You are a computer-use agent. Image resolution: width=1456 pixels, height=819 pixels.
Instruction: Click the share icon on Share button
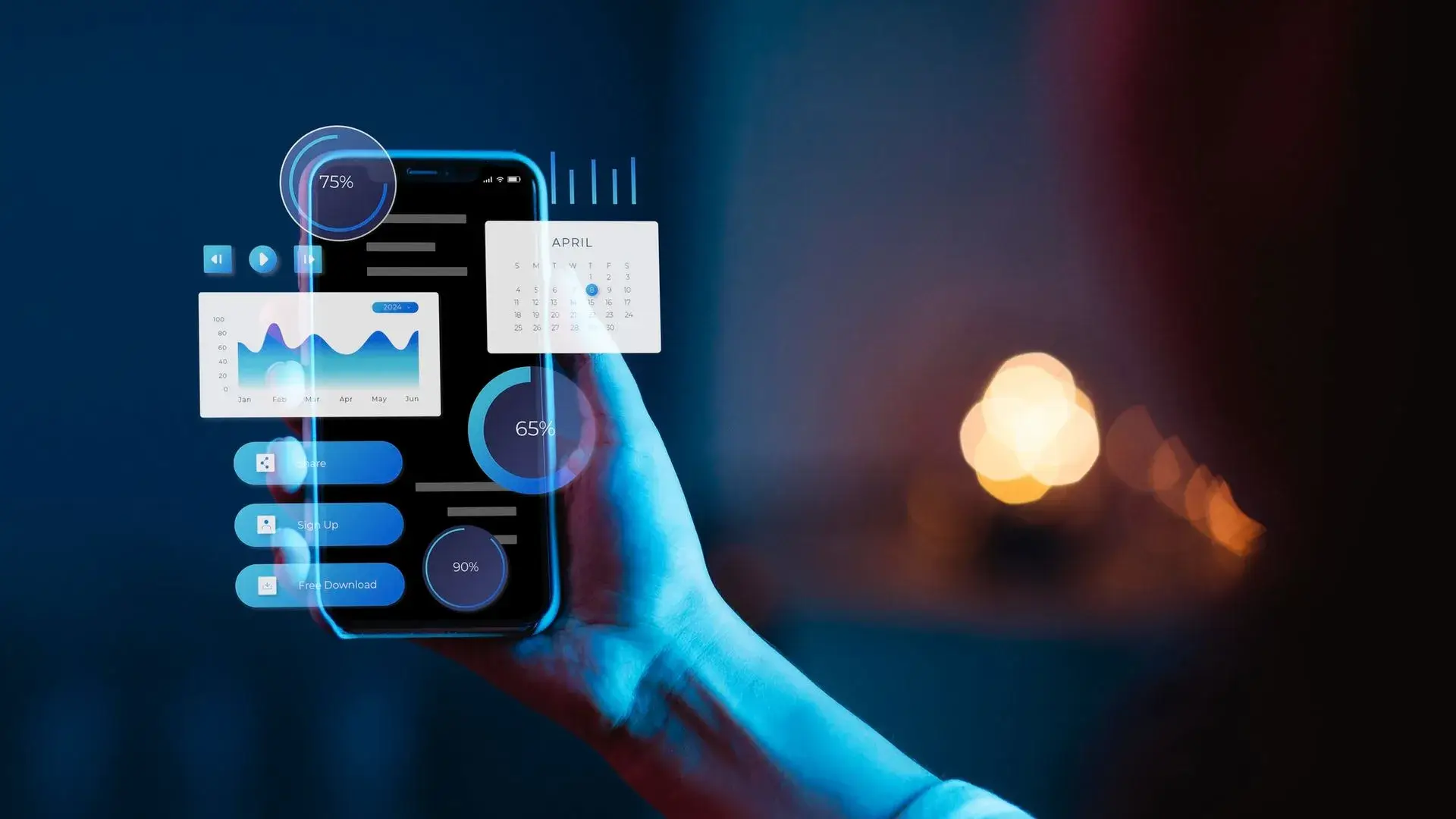pyautogui.click(x=265, y=463)
